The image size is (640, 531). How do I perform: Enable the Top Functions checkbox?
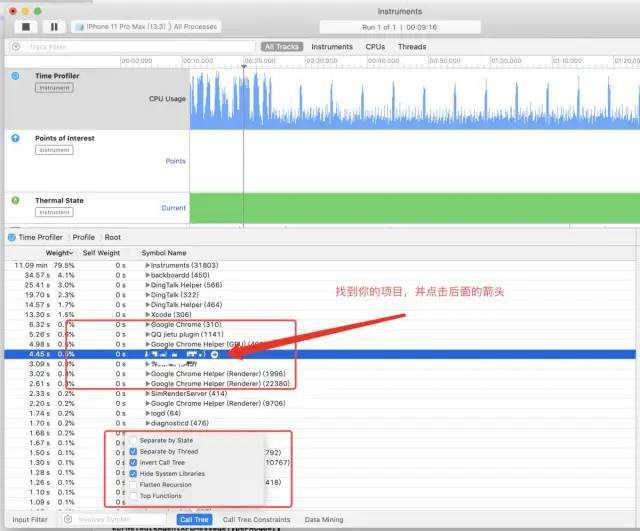tap(133, 495)
